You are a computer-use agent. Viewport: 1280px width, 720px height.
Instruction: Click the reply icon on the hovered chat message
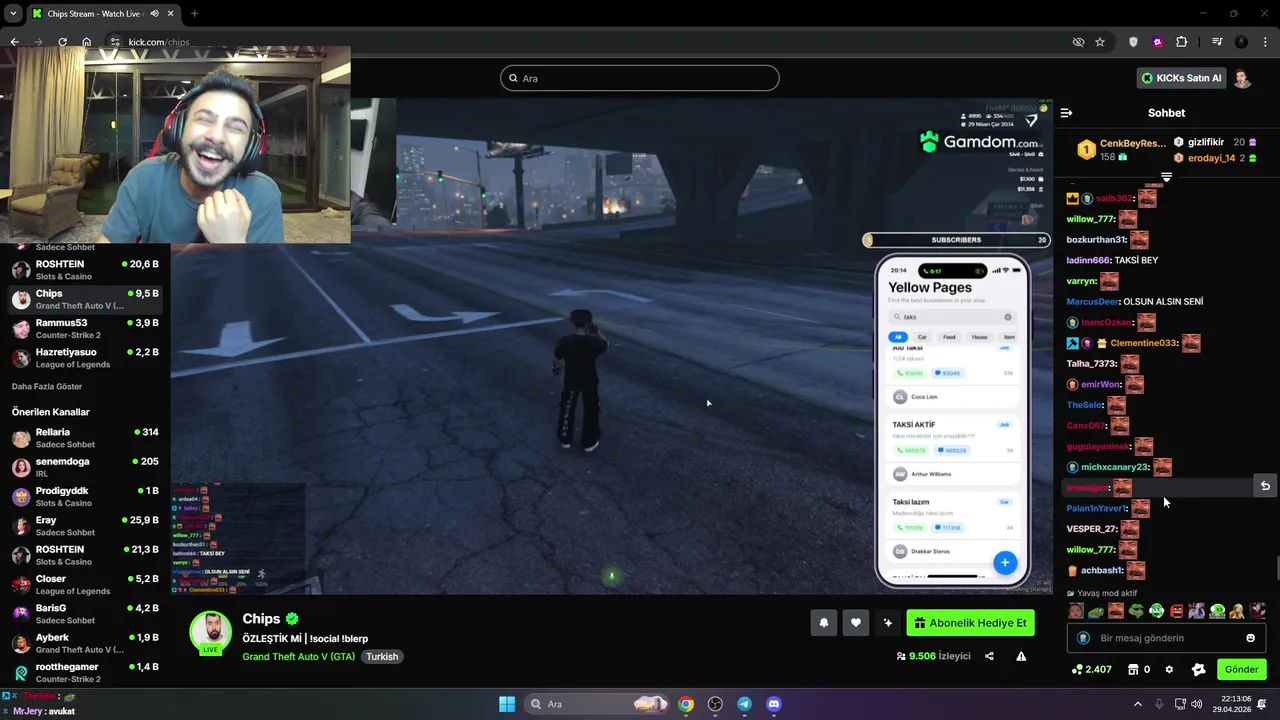1265,486
